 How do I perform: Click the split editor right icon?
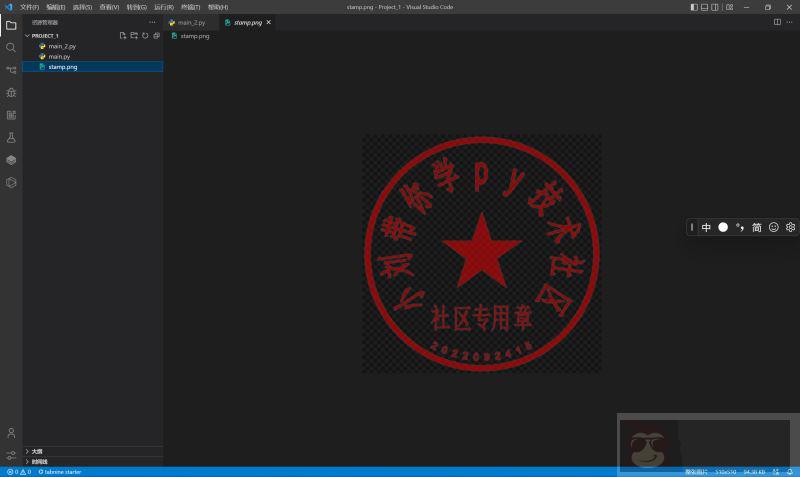tap(777, 22)
